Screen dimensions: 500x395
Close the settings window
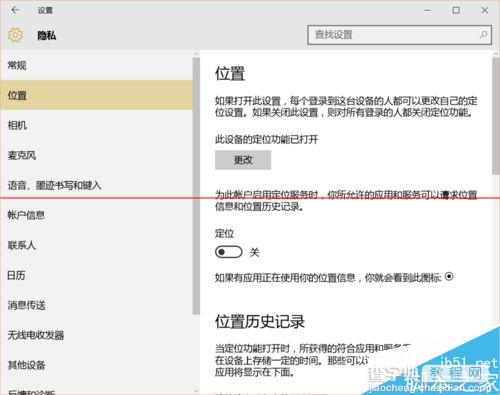pos(485,10)
